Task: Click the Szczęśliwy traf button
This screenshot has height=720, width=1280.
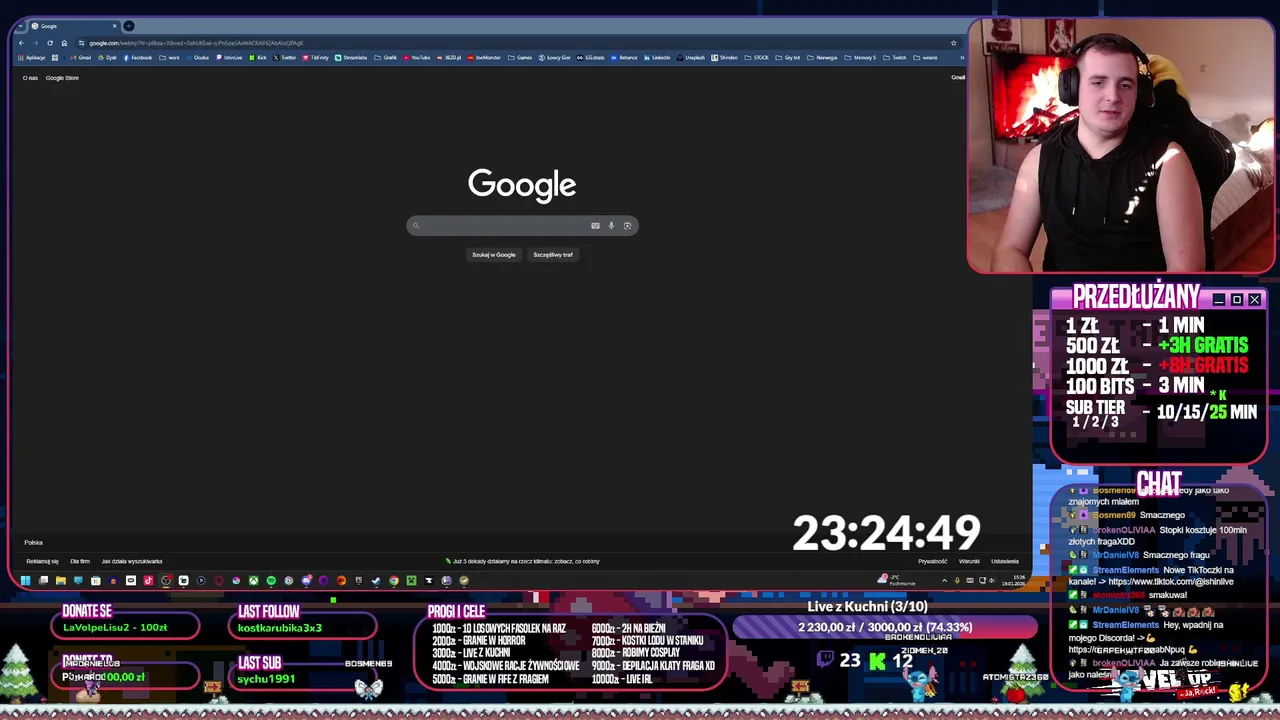Action: coord(553,255)
